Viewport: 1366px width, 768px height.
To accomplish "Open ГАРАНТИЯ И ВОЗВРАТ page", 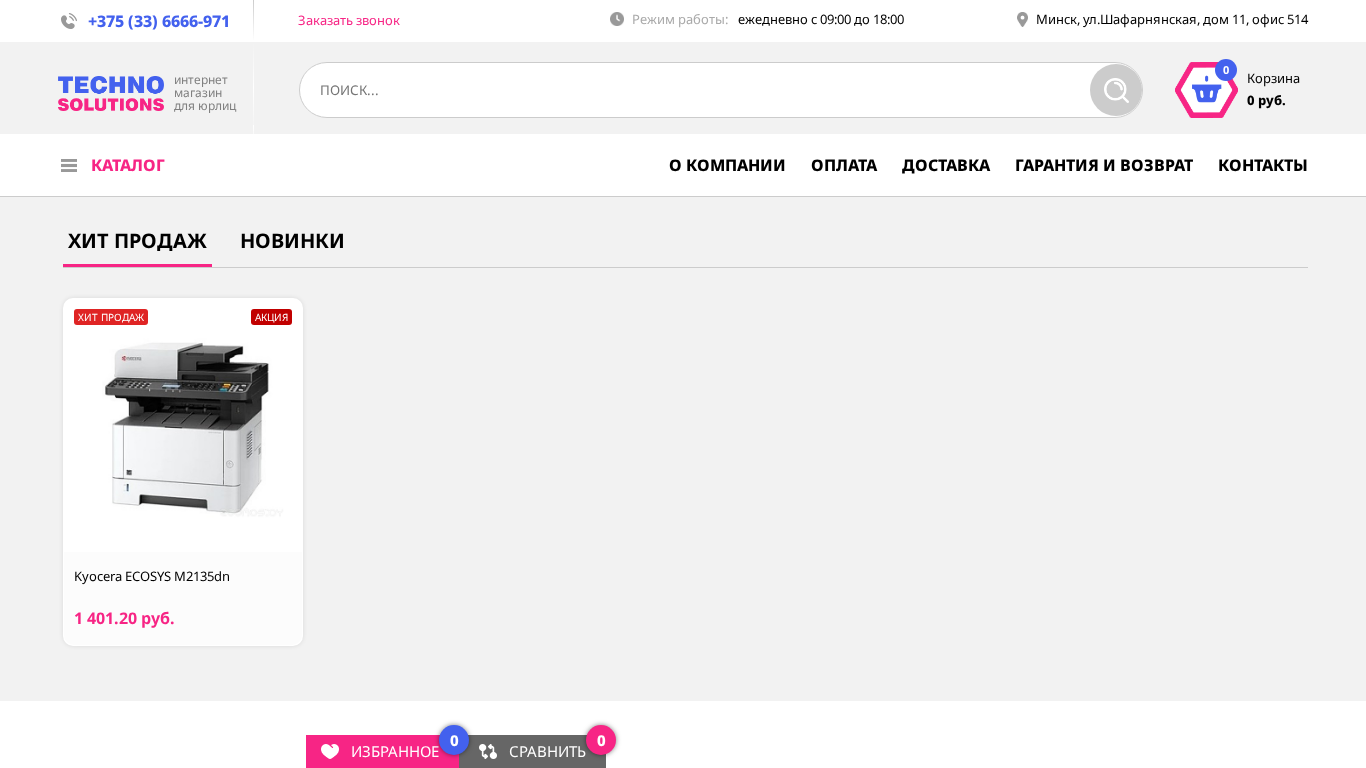I will (x=1104, y=165).
